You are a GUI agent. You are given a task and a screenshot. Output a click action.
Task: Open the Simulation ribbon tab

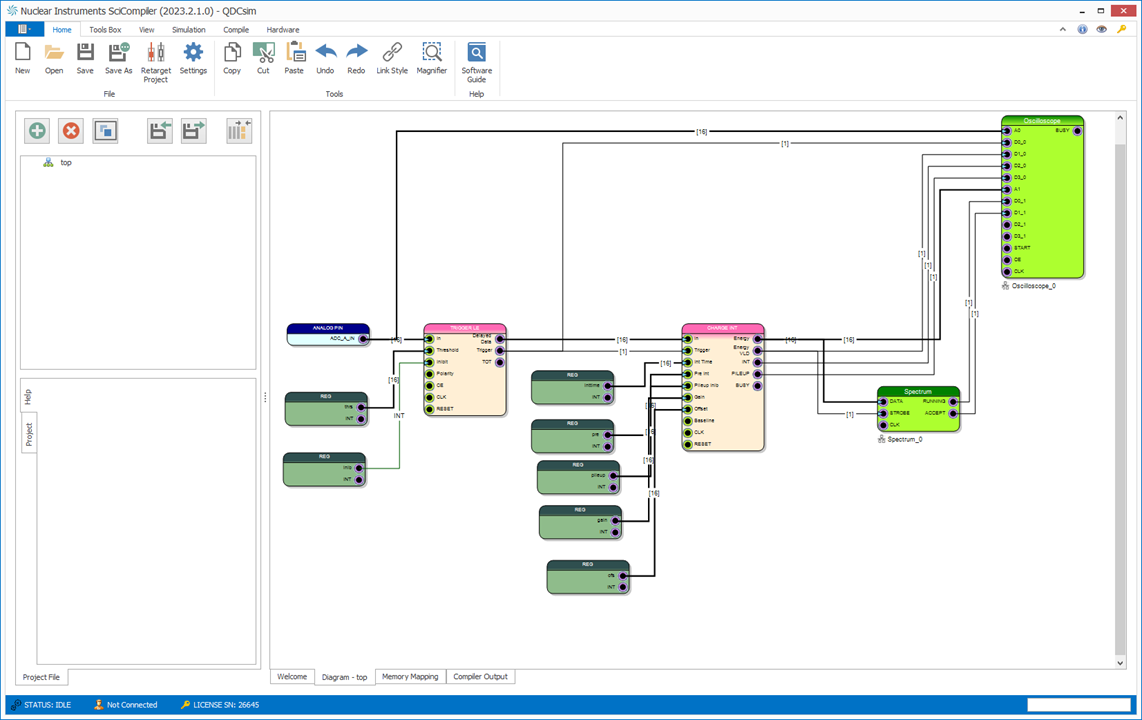click(189, 30)
